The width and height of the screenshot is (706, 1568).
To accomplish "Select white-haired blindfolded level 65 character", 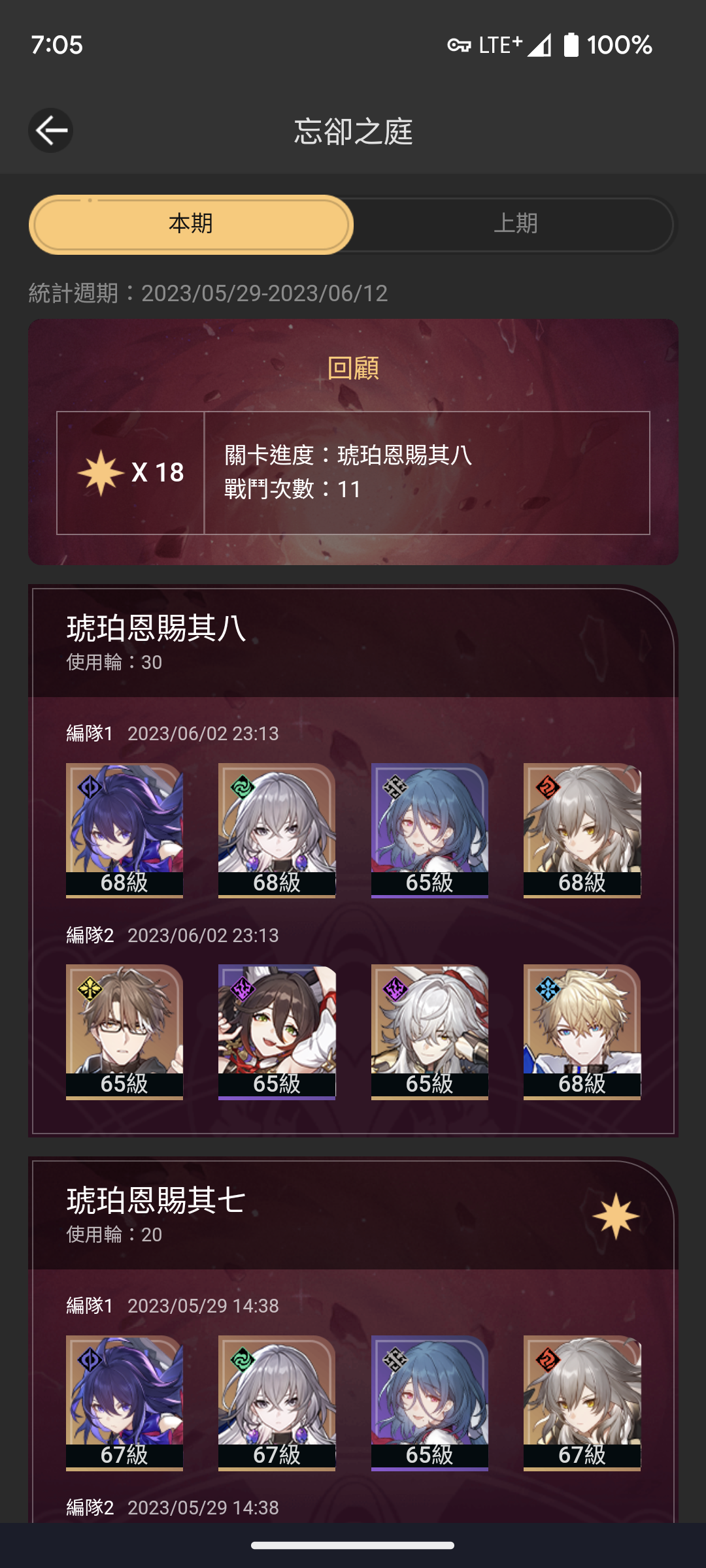I will click(429, 1032).
